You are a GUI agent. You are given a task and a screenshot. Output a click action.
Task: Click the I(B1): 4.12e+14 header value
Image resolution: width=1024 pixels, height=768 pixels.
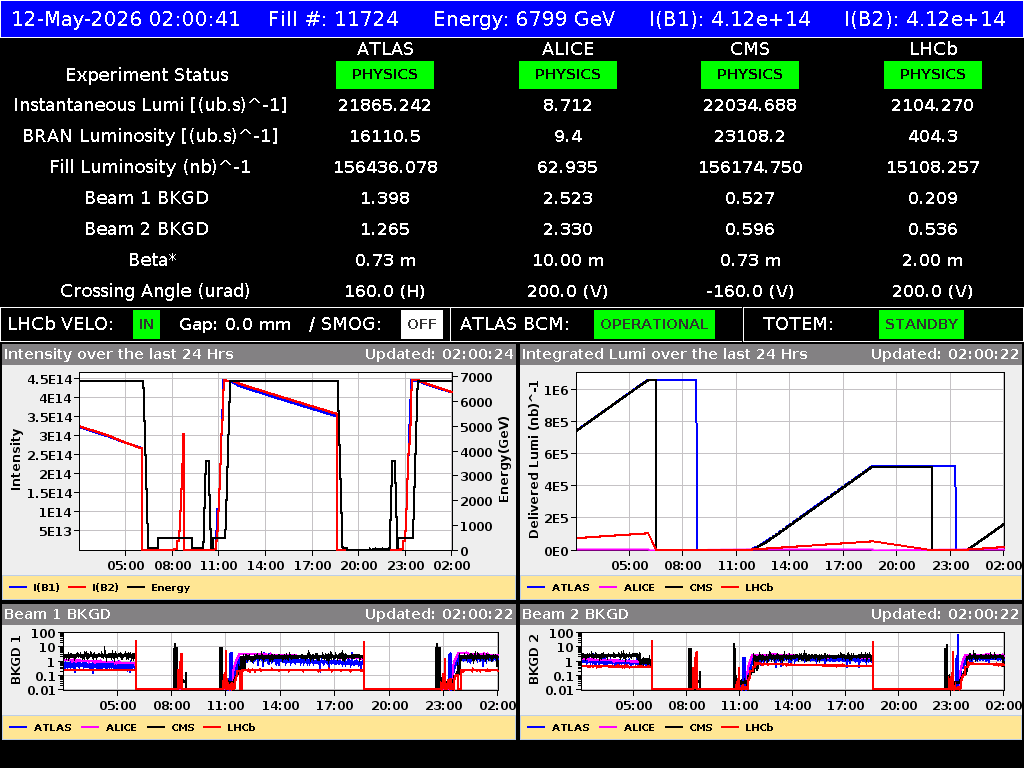(x=730, y=19)
